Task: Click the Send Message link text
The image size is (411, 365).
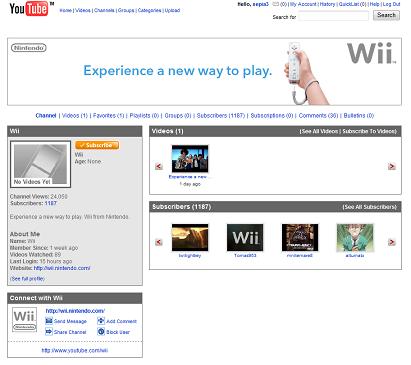Action: [x=70, y=321]
